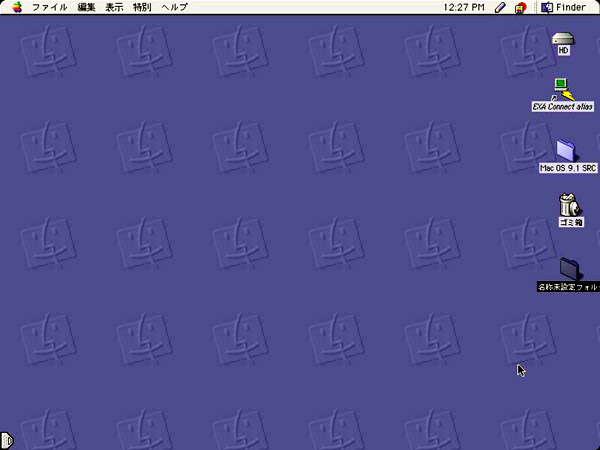Select the dark 名称未設定フォルダ folder icon
Image resolution: width=600 pixels, height=450 pixels.
[570, 268]
